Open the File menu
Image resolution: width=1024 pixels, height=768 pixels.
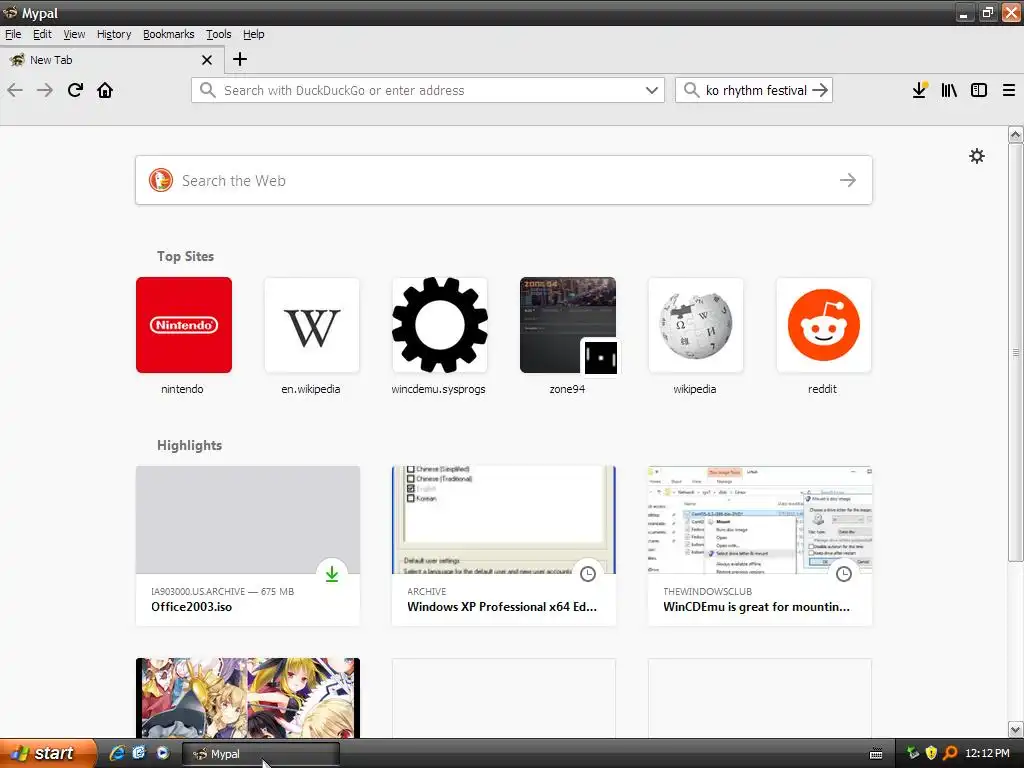point(13,34)
